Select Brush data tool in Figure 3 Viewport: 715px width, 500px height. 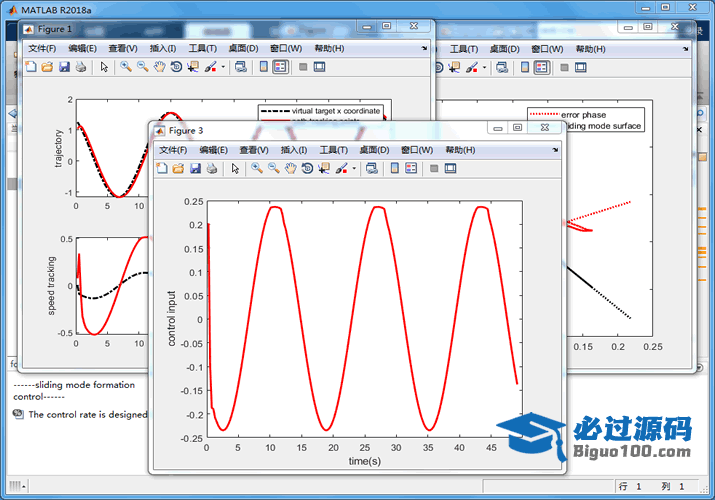tap(342, 169)
